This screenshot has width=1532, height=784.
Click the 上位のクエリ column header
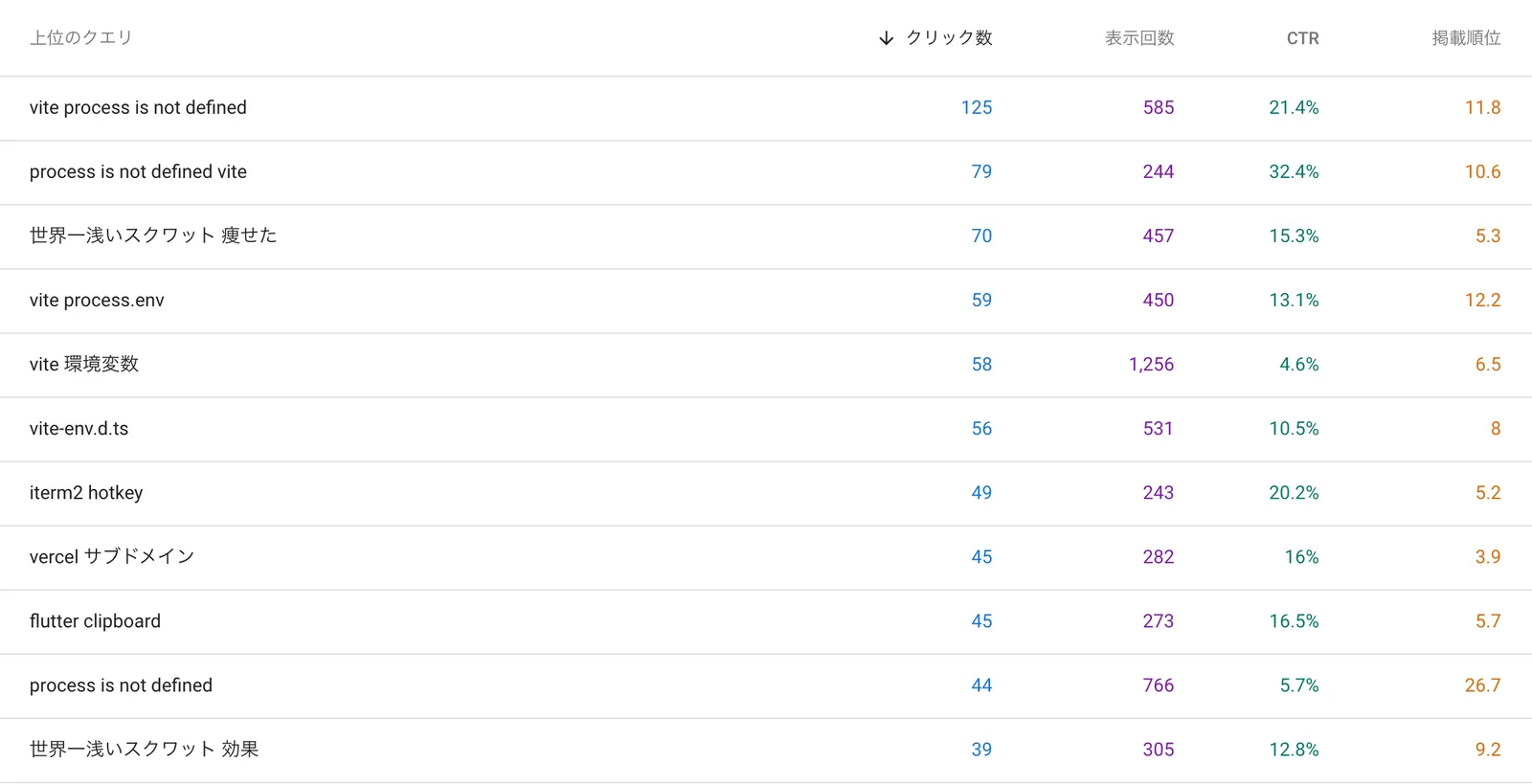pos(80,38)
